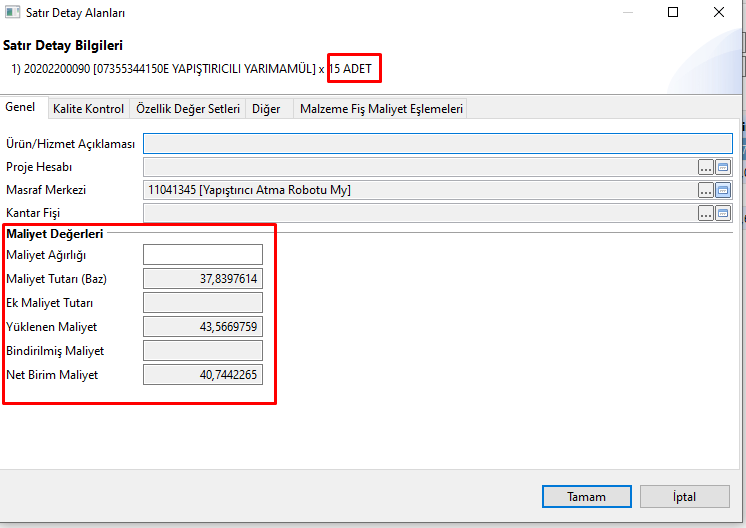This screenshot has width=746, height=528.
Task: Click the Ürün/Hizmet Açıklaması text field
Action: [x=437, y=144]
